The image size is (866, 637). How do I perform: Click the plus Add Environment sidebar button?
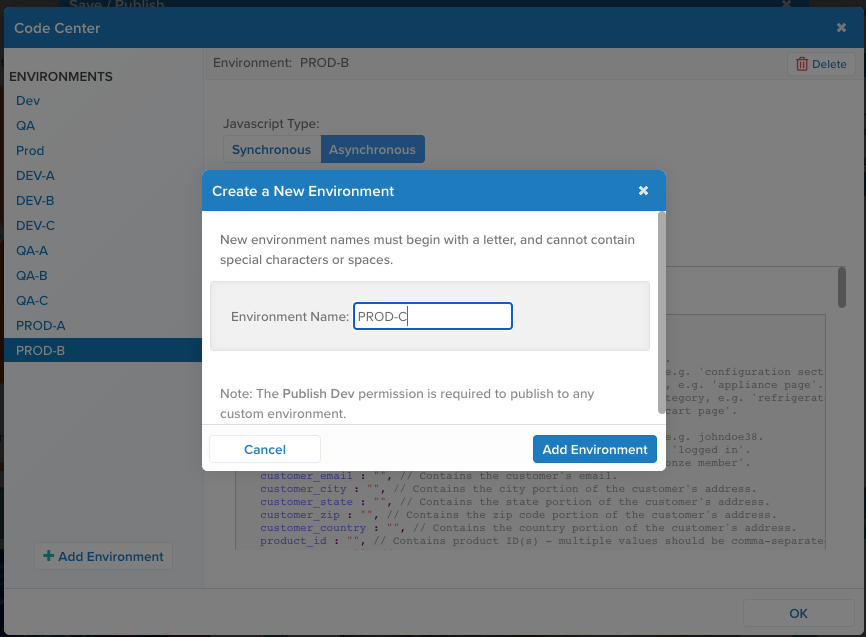(x=103, y=557)
